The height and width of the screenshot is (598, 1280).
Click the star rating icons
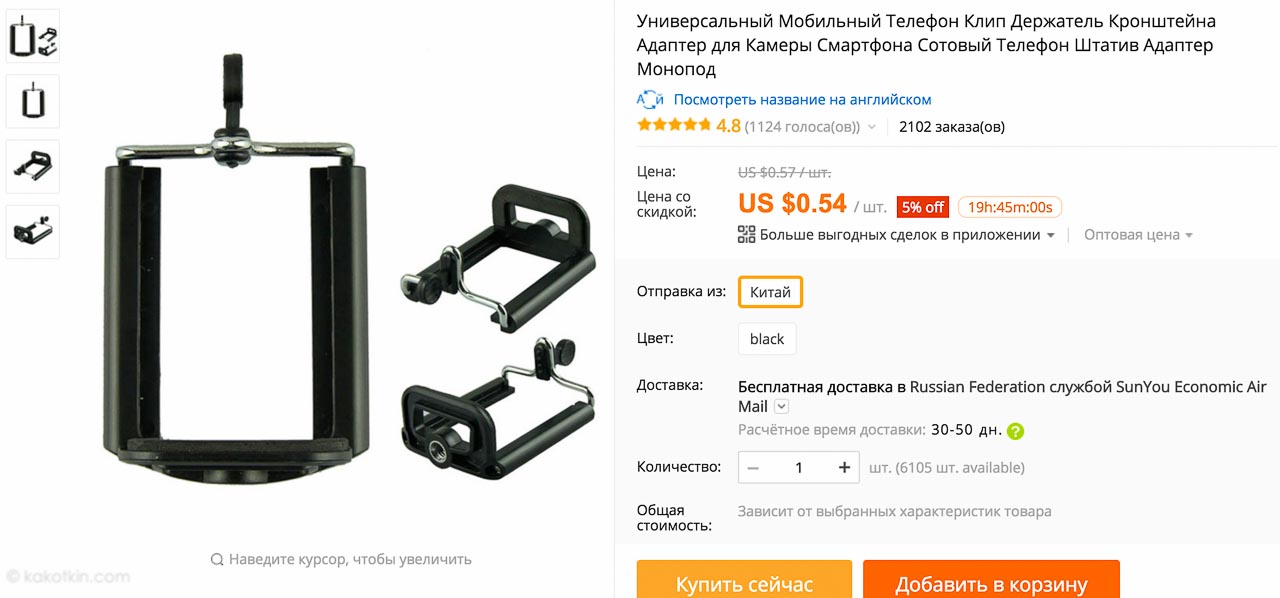674,126
